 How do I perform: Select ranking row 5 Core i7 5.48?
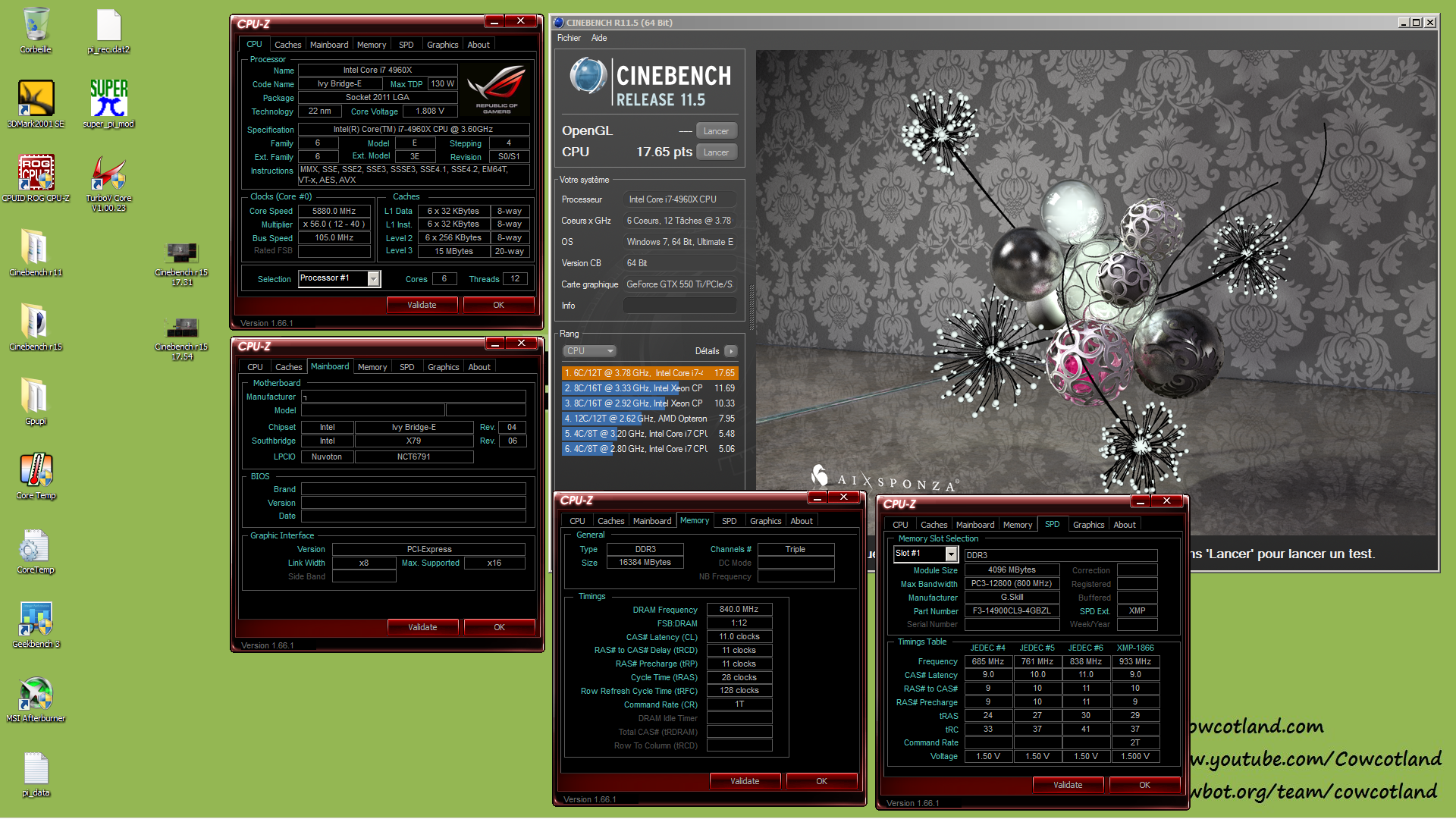point(650,434)
